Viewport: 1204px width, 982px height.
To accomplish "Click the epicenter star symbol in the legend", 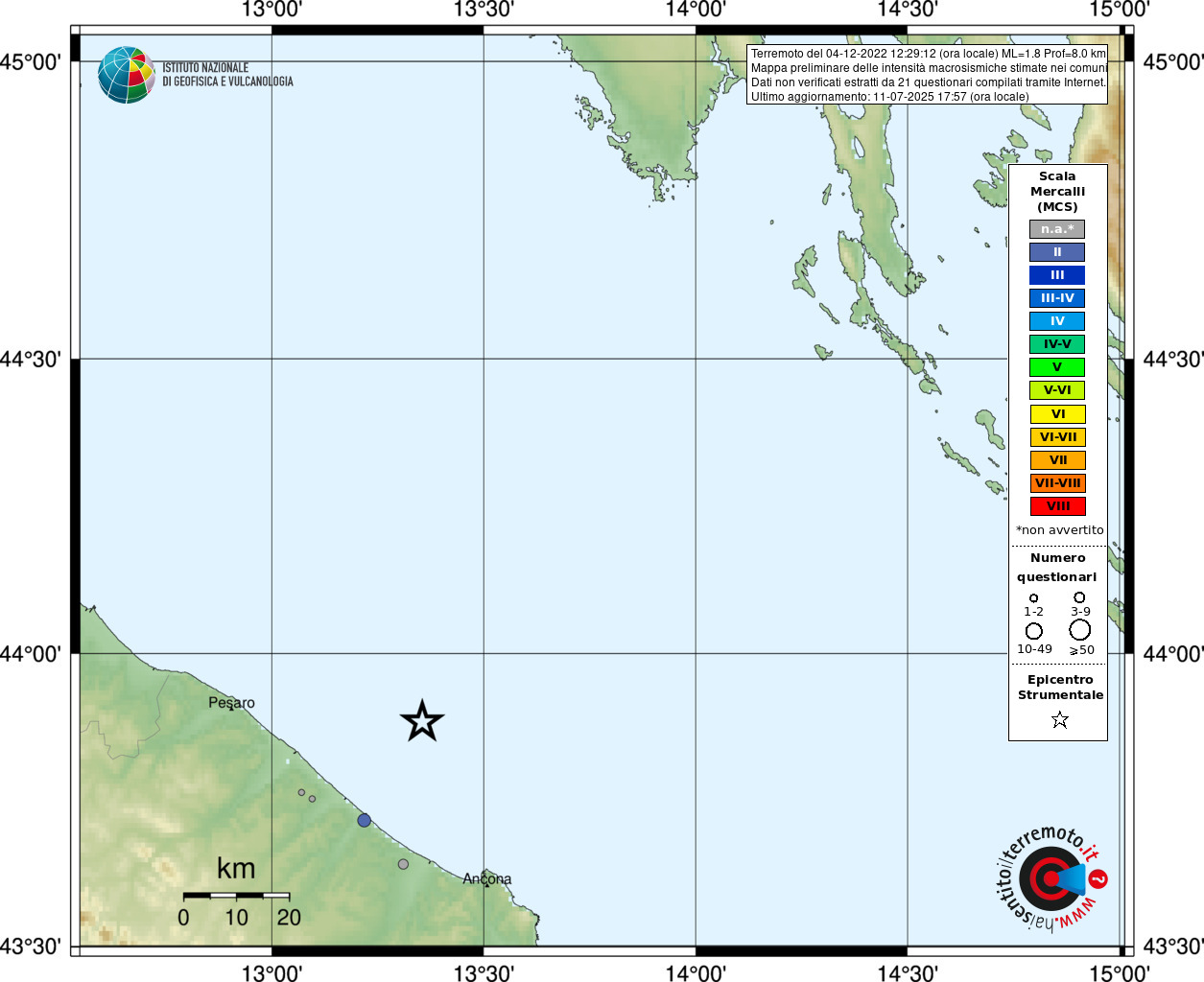I will [x=1059, y=719].
